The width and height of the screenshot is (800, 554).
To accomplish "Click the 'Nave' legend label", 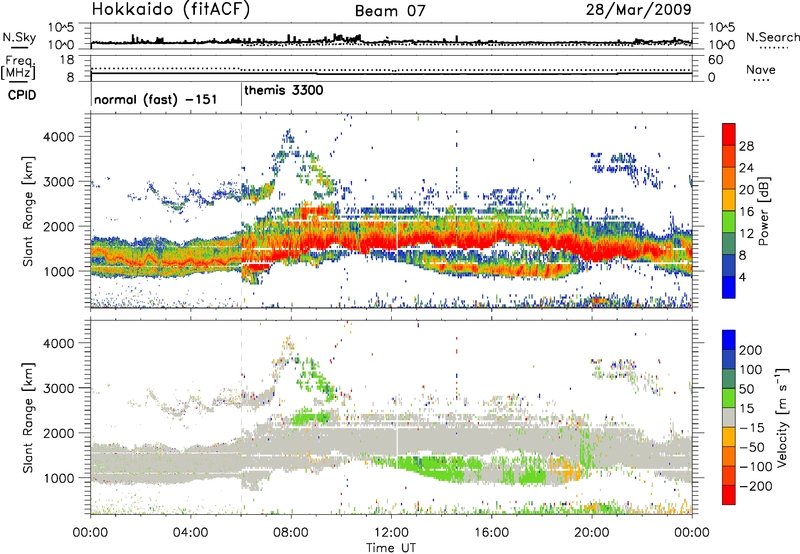I will (761, 70).
